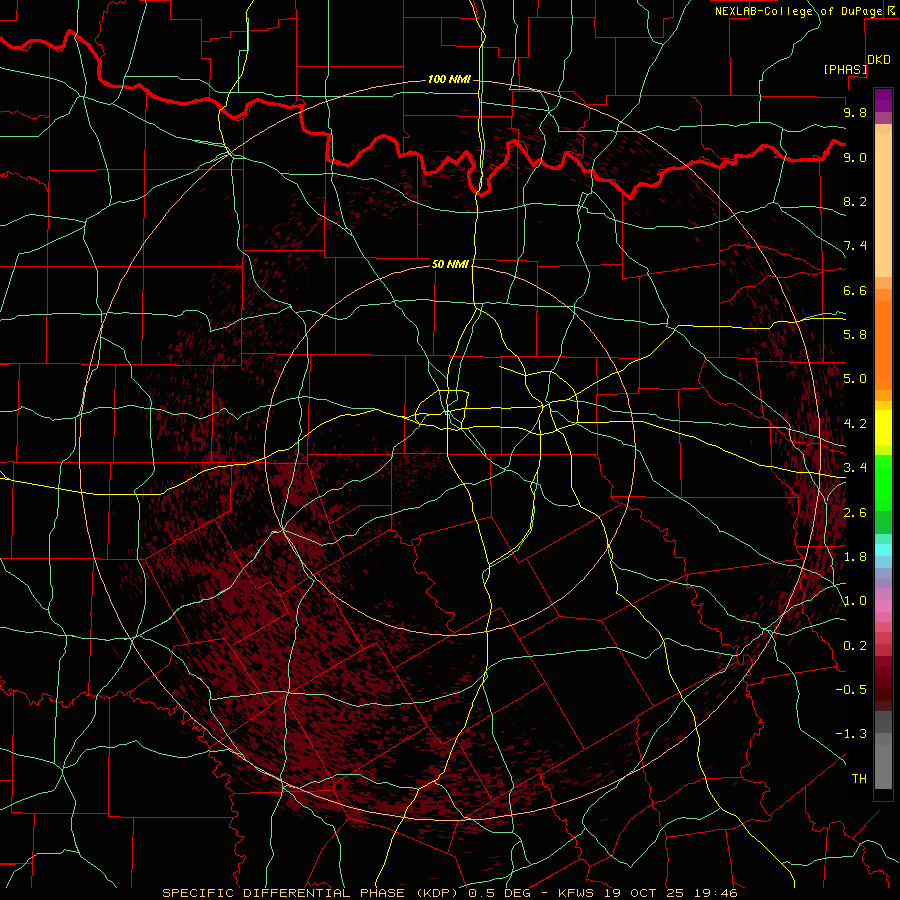Click the -1.3 value on color scale
900x900 pixels.
[851, 734]
